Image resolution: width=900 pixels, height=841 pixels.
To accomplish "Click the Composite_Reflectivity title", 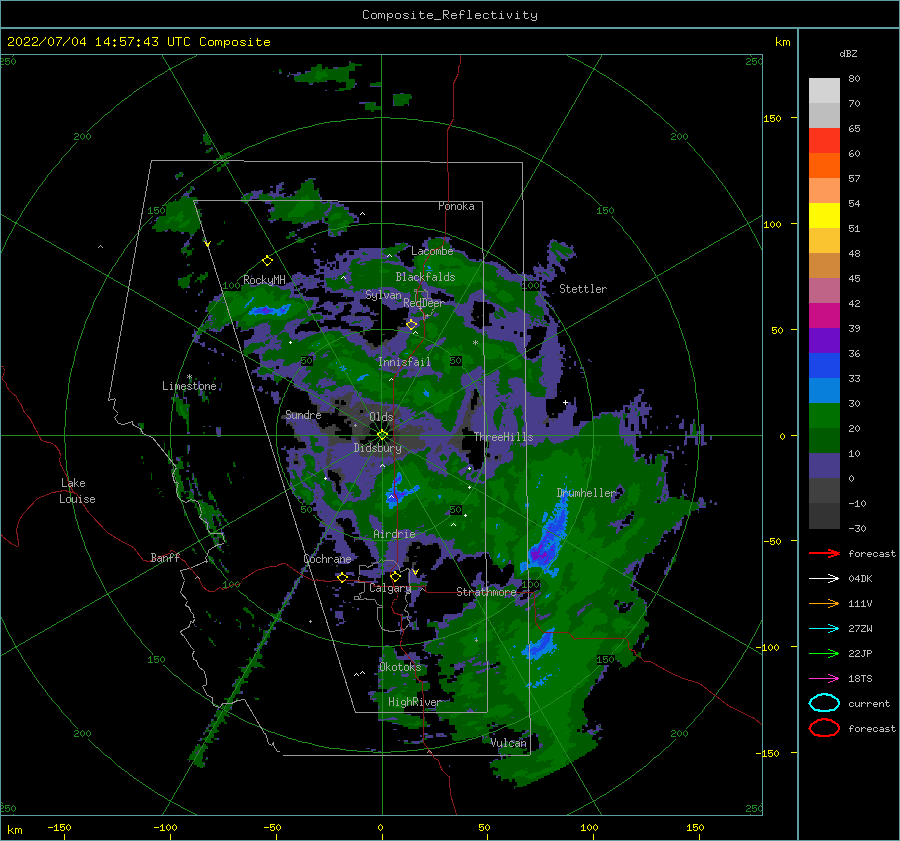I will click(450, 15).
